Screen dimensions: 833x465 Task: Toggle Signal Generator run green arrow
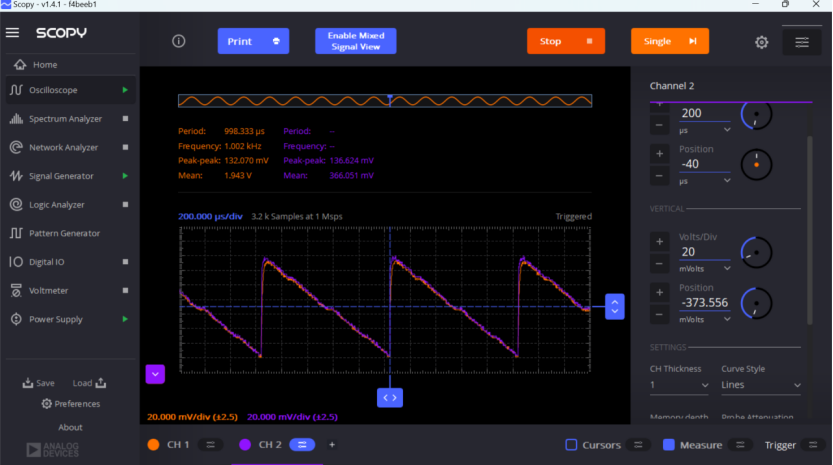[x=125, y=176]
